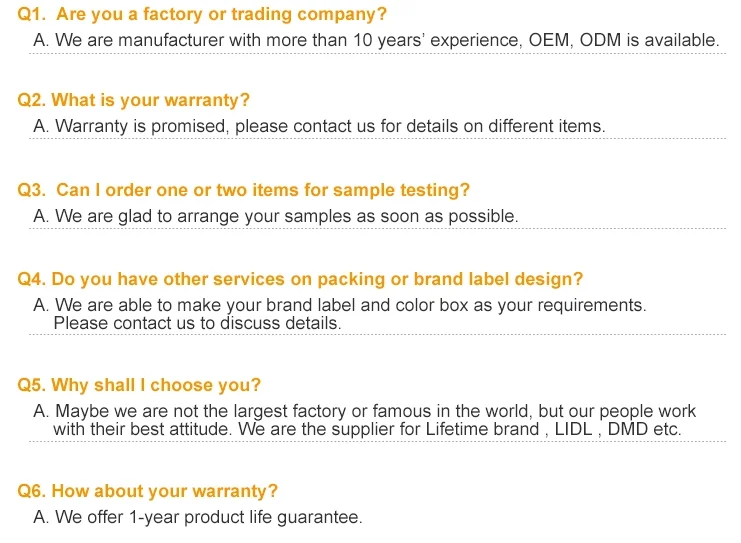Select the "Warranty is promised" answer text
The width and height of the screenshot is (741, 543).
[x=319, y=126]
